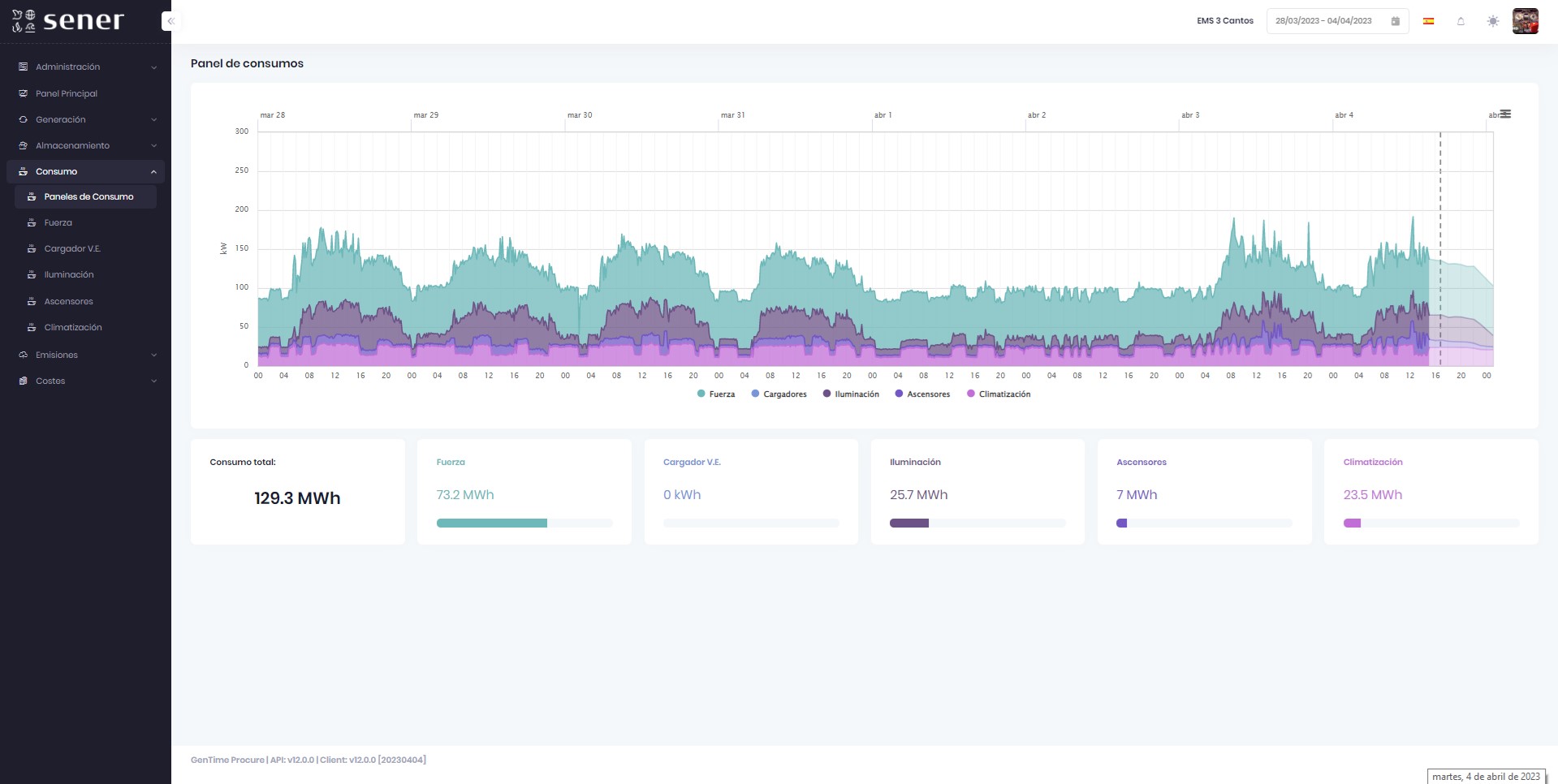Select Cargador V.E. submenu item
Image resolution: width=1558 pixels, height=784 pixels.
click(x=72, y=249)
